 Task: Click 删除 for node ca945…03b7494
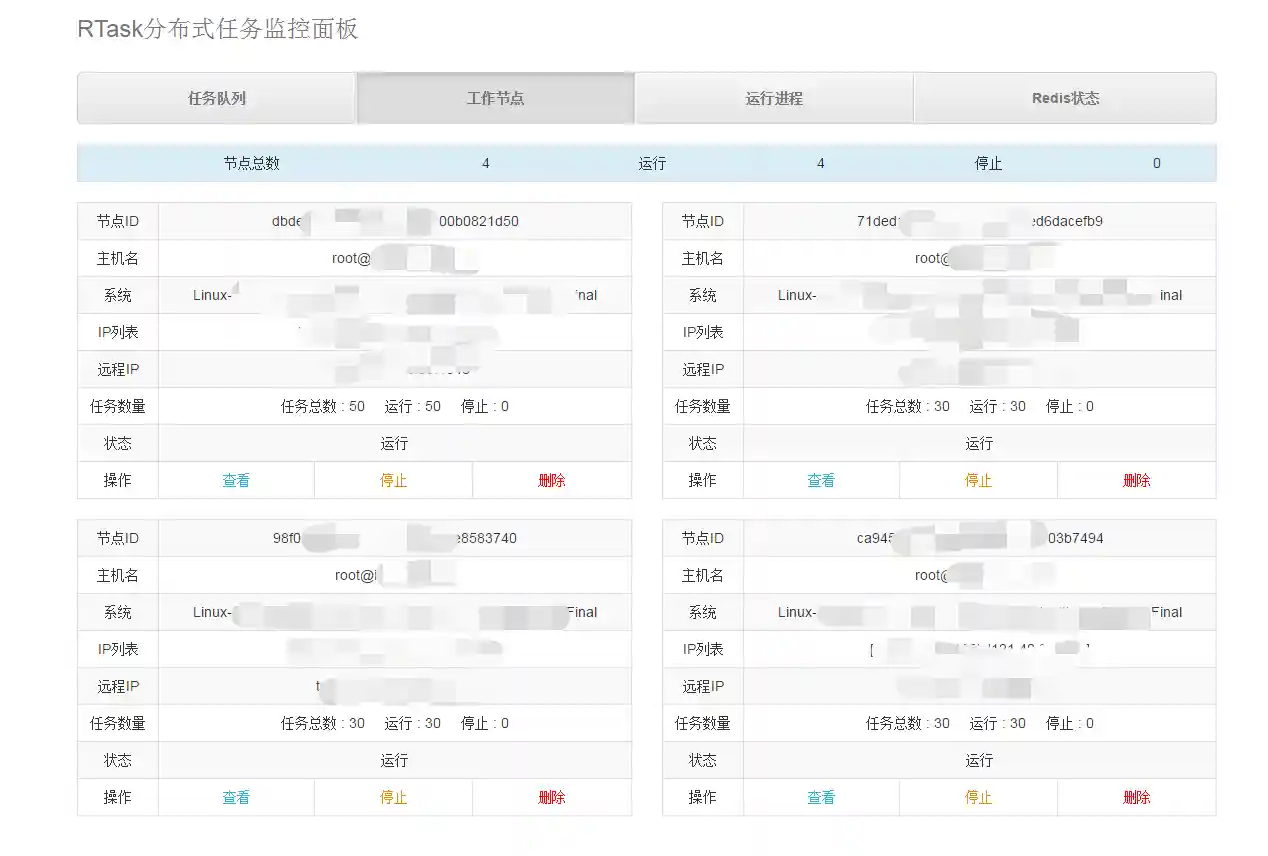(1137, 797)
